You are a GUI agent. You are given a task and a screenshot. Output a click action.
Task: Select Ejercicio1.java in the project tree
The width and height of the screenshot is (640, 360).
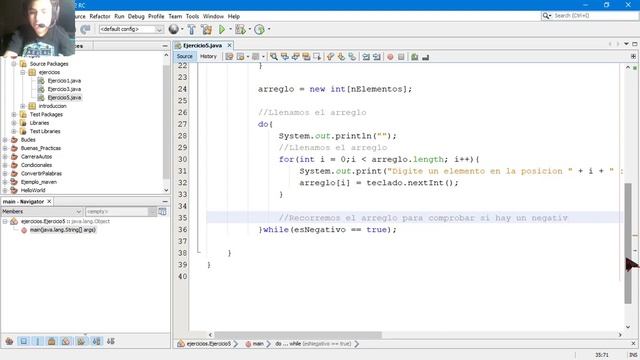(x=64, y=81)
